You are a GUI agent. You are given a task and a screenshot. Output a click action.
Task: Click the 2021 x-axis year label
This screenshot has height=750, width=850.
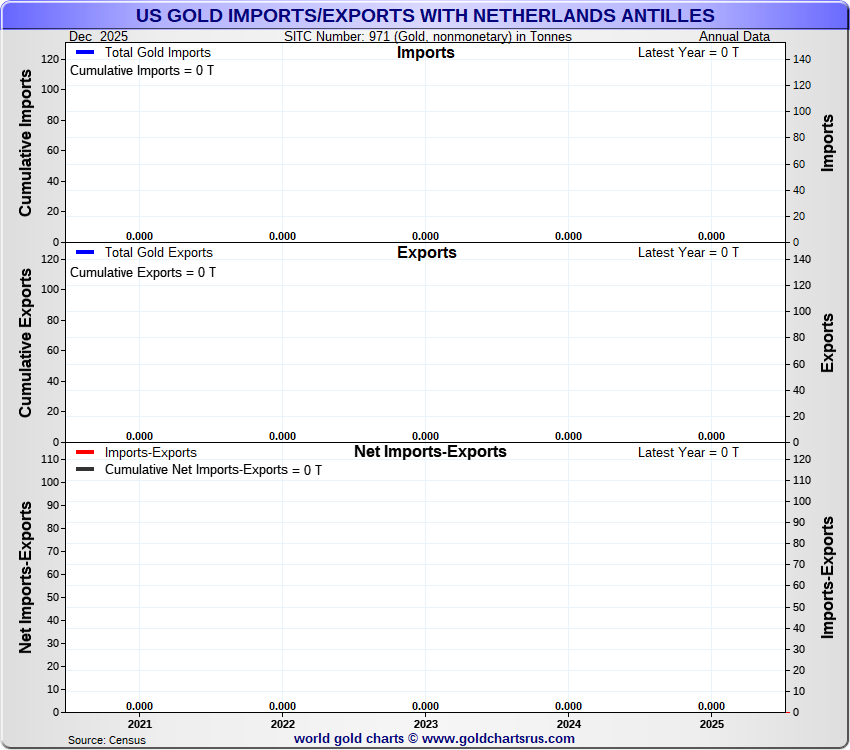pyautogui.click(x=140, y=724)
